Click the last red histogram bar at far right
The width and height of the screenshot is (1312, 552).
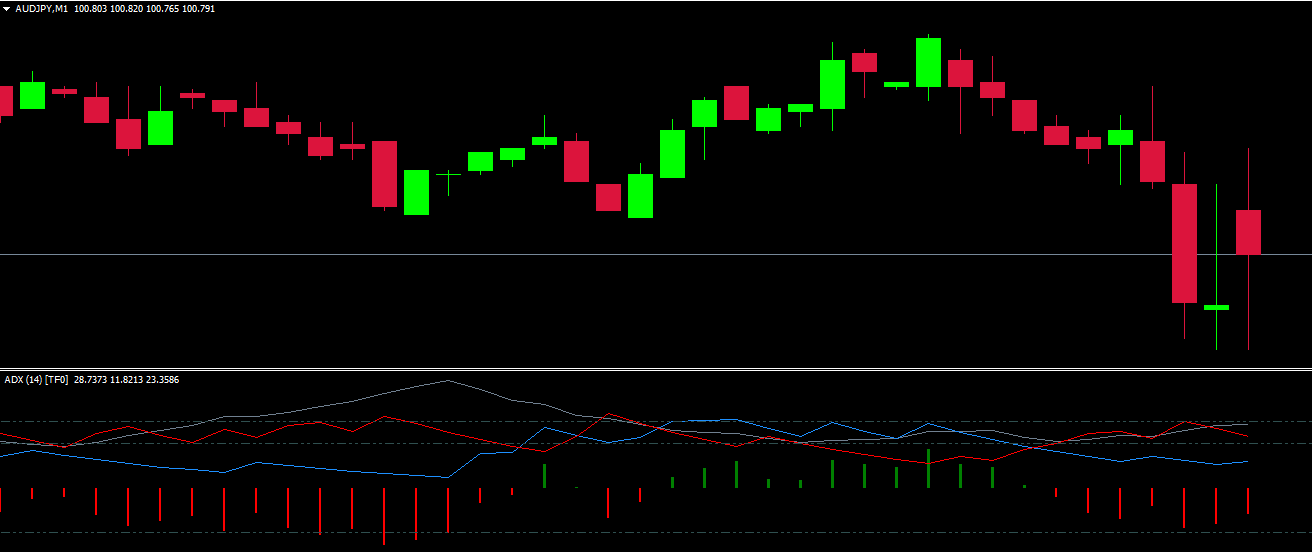(x=1248, y=501)
